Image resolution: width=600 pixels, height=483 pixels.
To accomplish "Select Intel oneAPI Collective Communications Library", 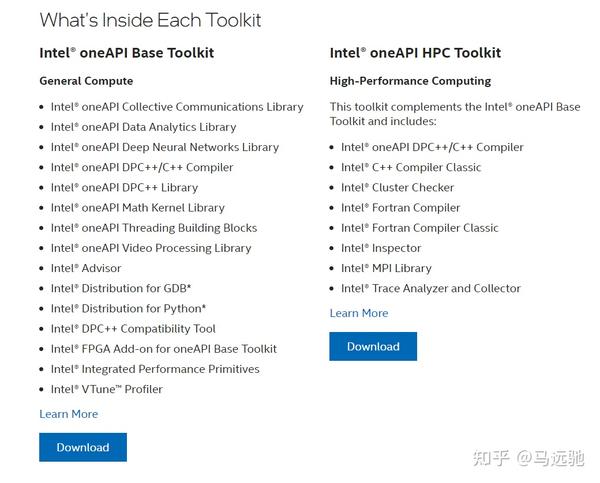I will pyautogui.click(x=177, y=107).
